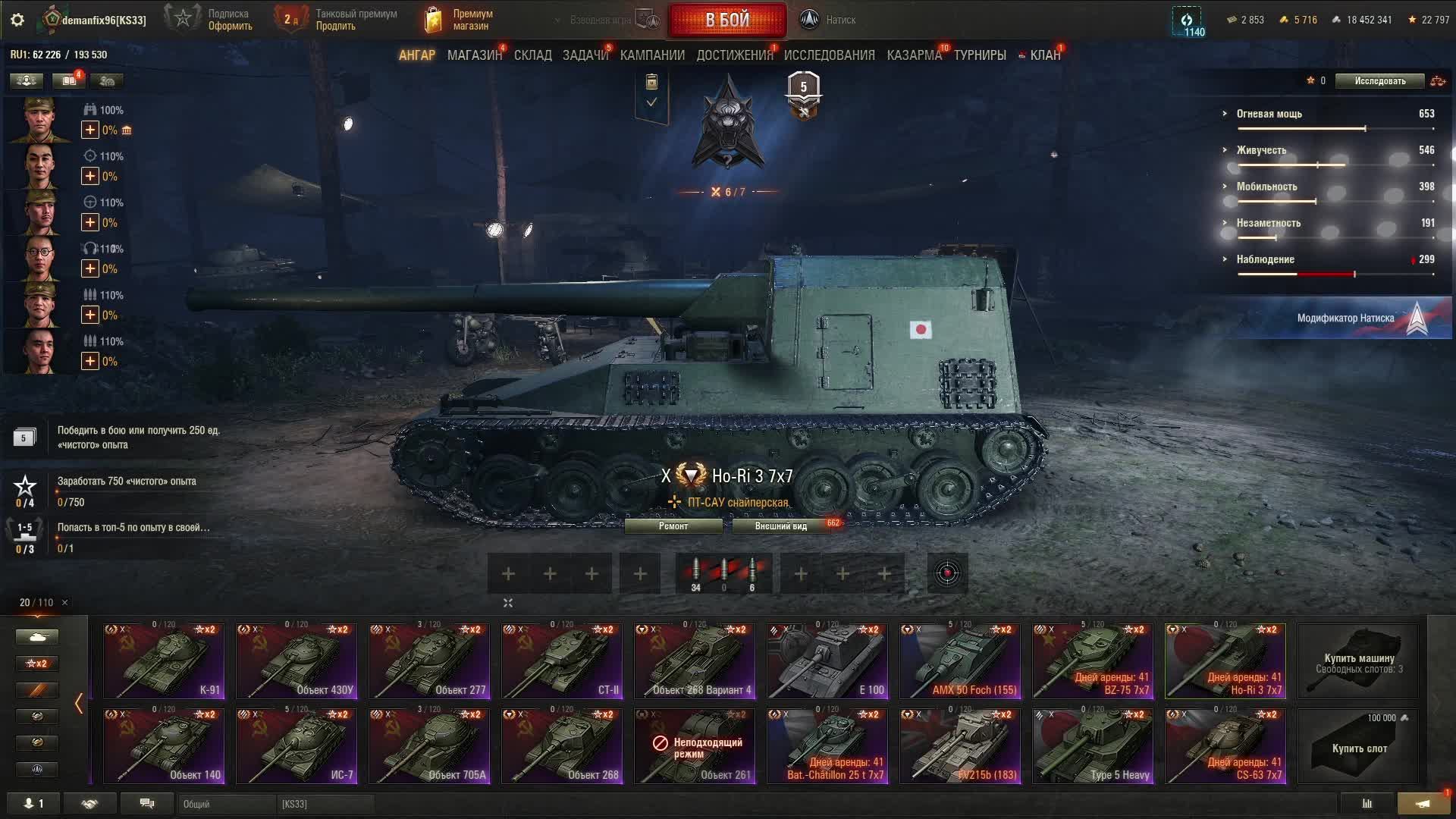Click the ammunition shells slot

pyautogui.click(x=723, y=573)
